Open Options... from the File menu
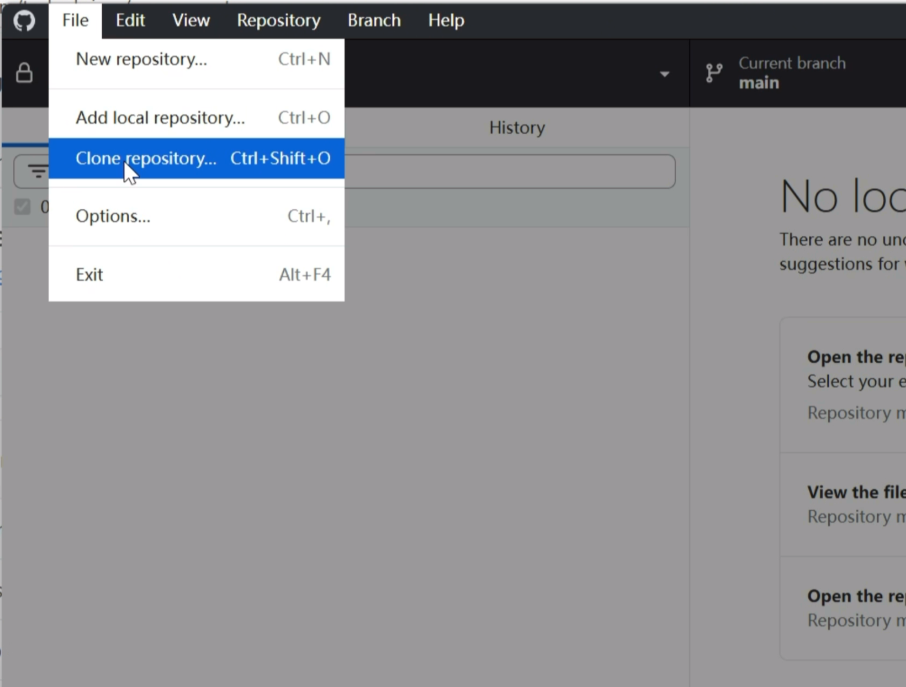Viewport: 906px width, 687px height. 196,216
